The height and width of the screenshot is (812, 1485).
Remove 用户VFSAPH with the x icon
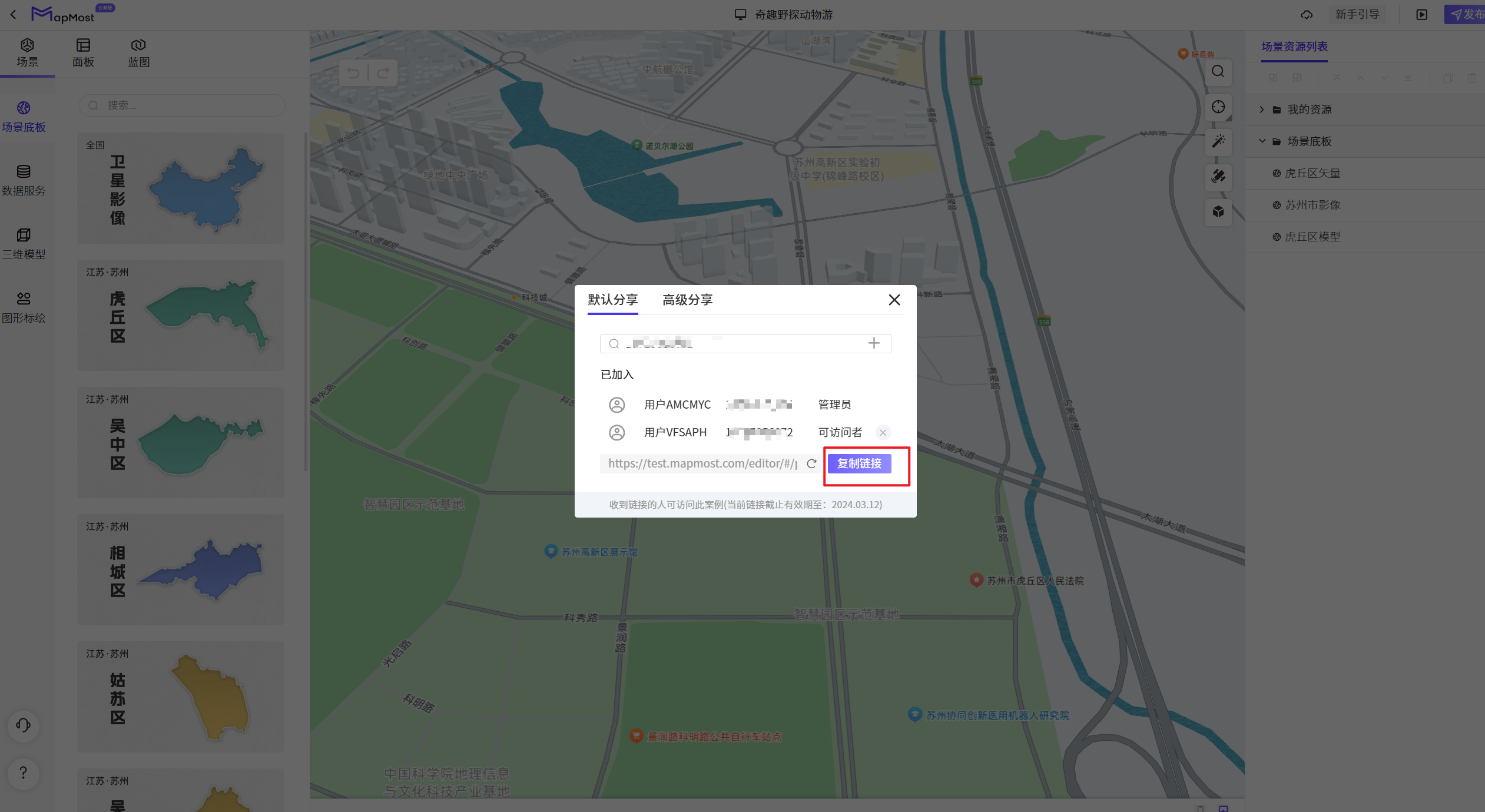(883, 433)
